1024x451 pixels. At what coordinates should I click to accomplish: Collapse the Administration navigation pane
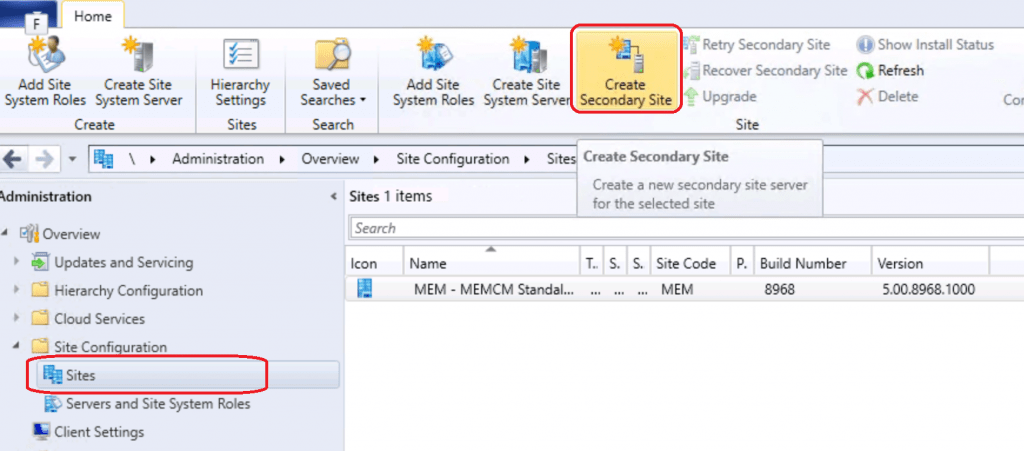[334, 196]
